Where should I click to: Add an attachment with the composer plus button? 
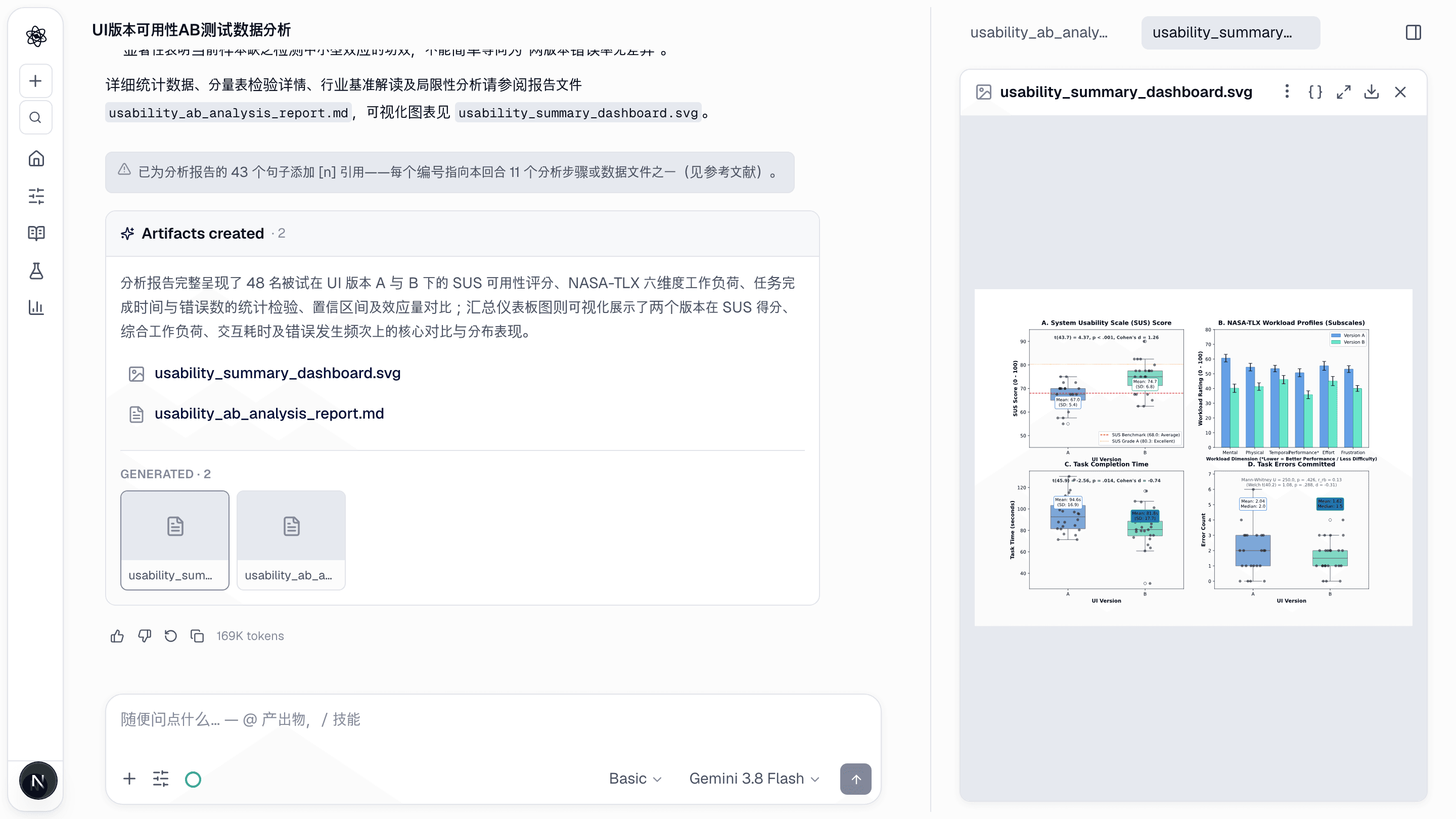pos(129,779)
